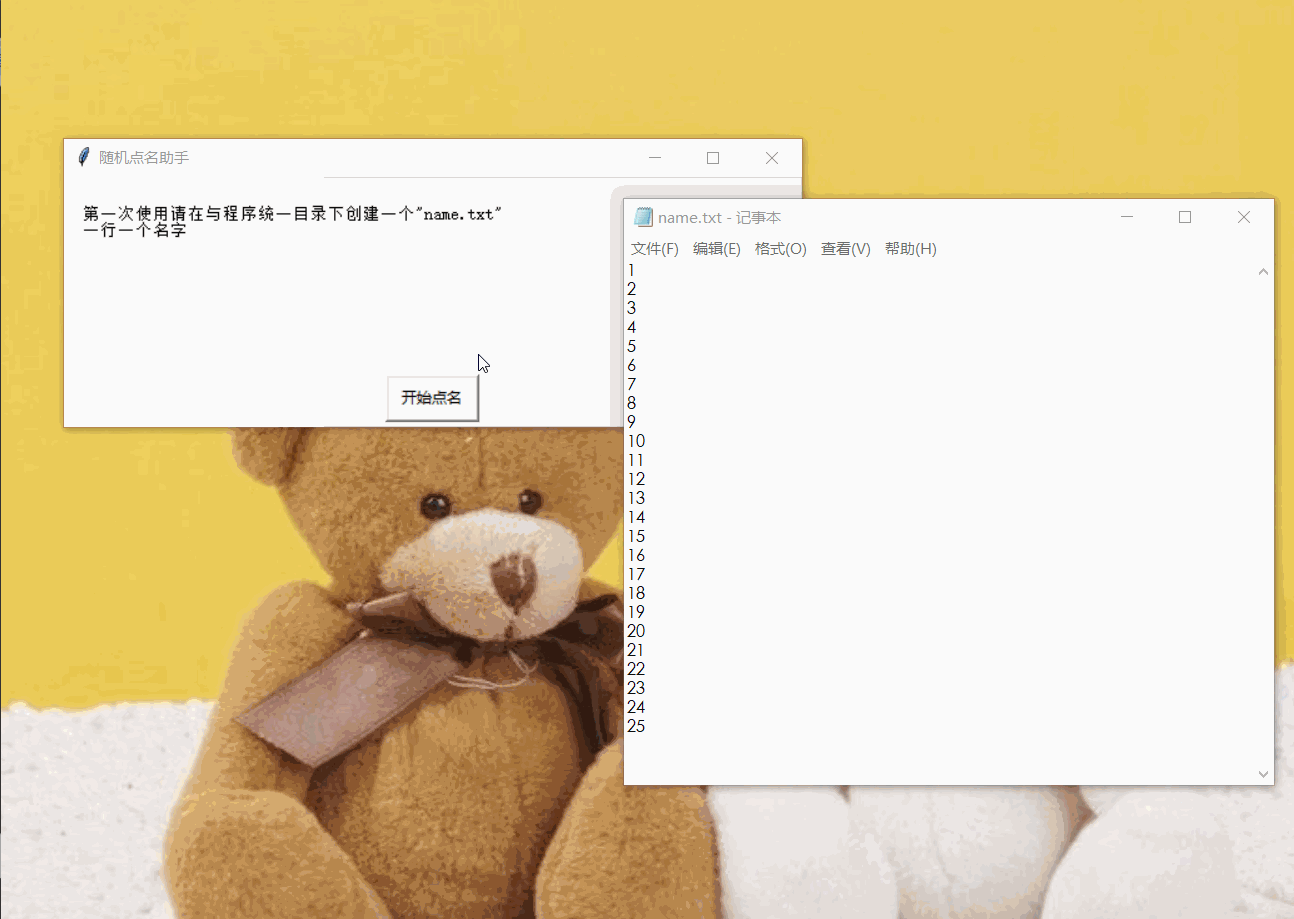Image resolution: width=1294 pixels, height=919 pixels.
Task: Click line "25" in Notepad text
Action: click(x=636, y=726)
